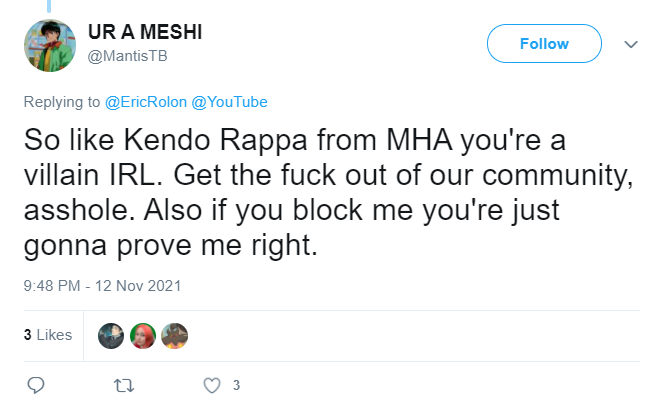Screen dimensions: 660x408
Task: View the red-haired liker's avatar
Action: point(143,336)
